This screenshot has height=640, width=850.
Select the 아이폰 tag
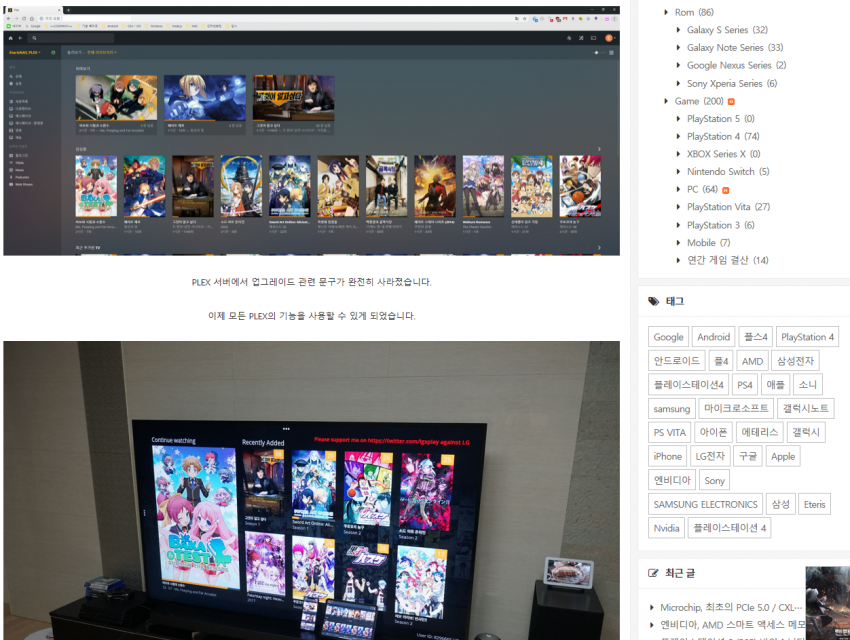click(x=713, y=432)
